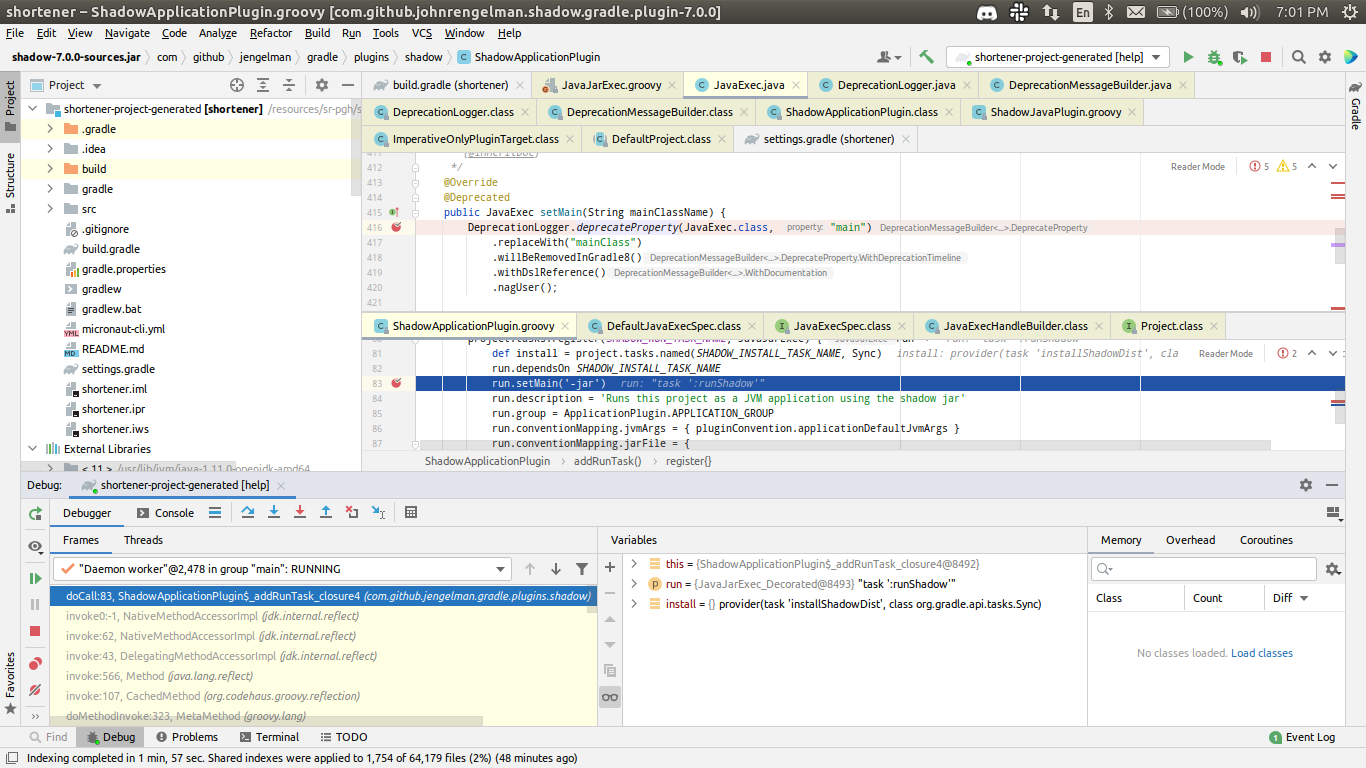Open Evaluate Expression with the calculator icon
The image size is (1366, 768).
pos(410,512)
